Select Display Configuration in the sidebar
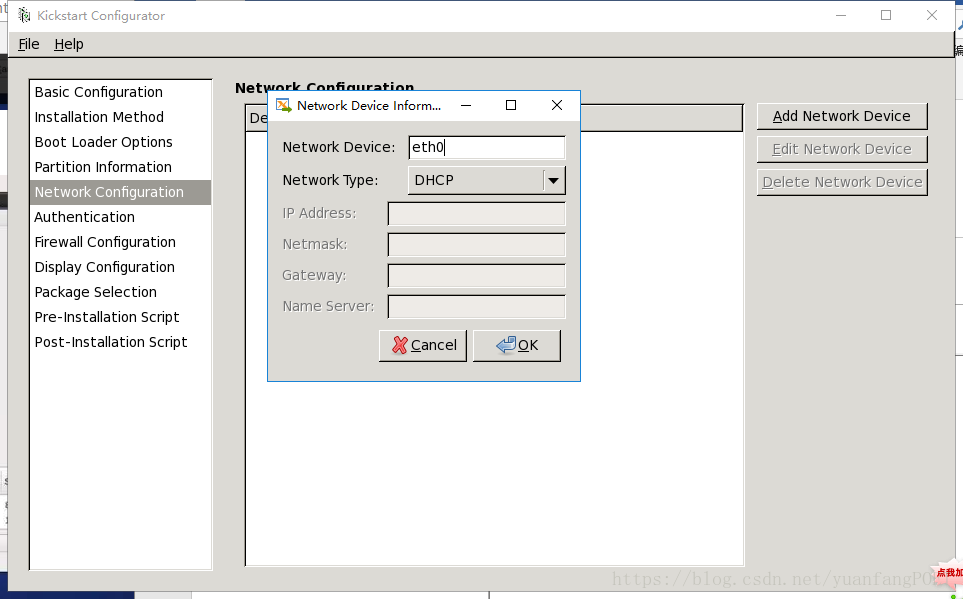The height and width of the screenshot is (599, 963). [120, 267]
